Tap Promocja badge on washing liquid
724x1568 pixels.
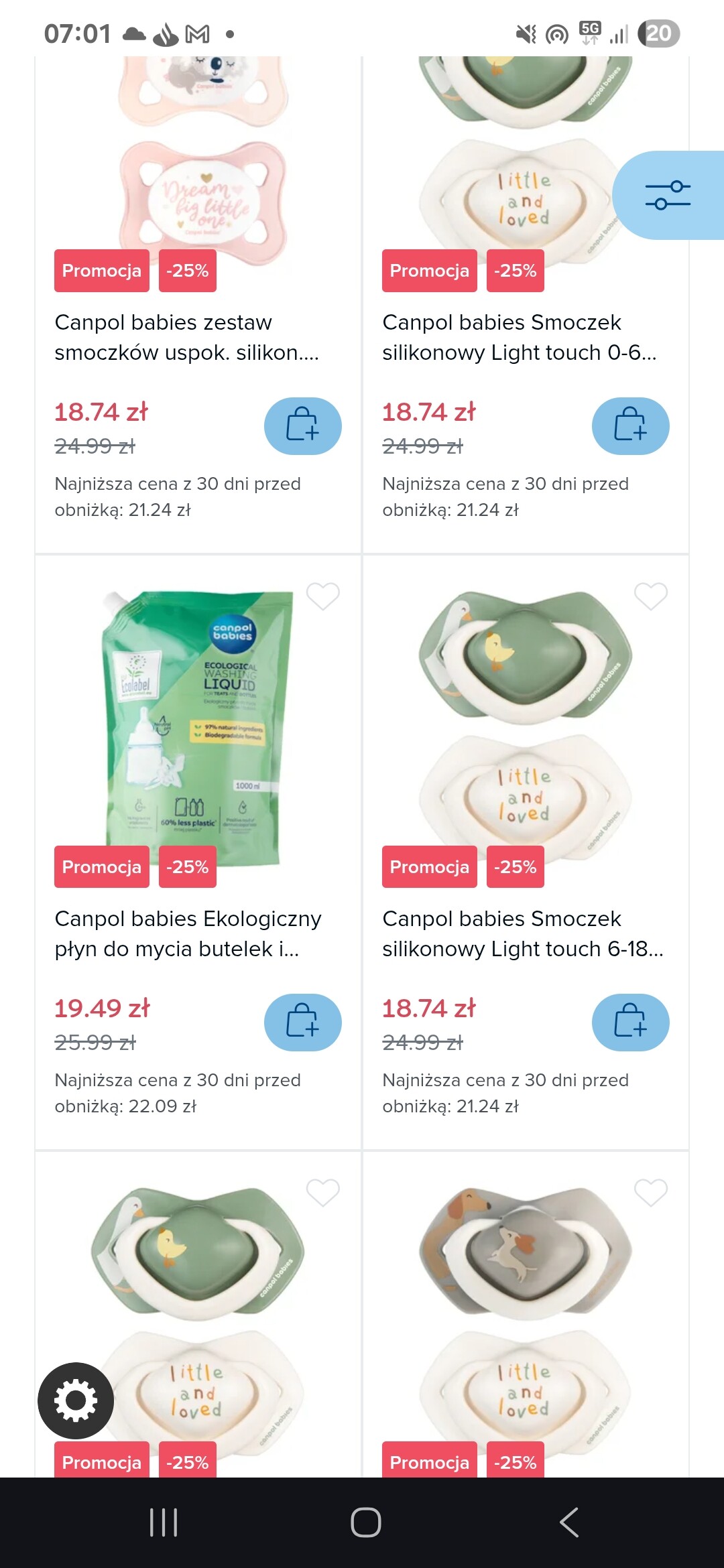point(102,867)
